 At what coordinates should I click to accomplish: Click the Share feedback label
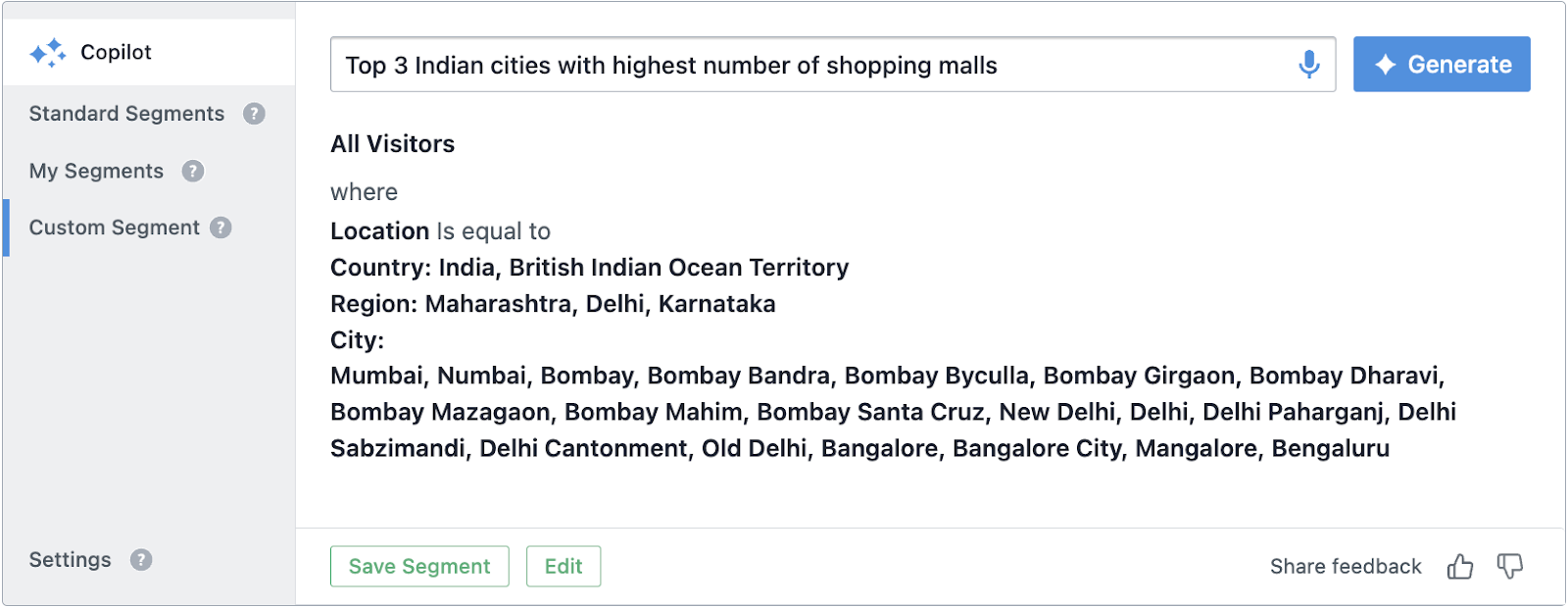click(1346, 567)
